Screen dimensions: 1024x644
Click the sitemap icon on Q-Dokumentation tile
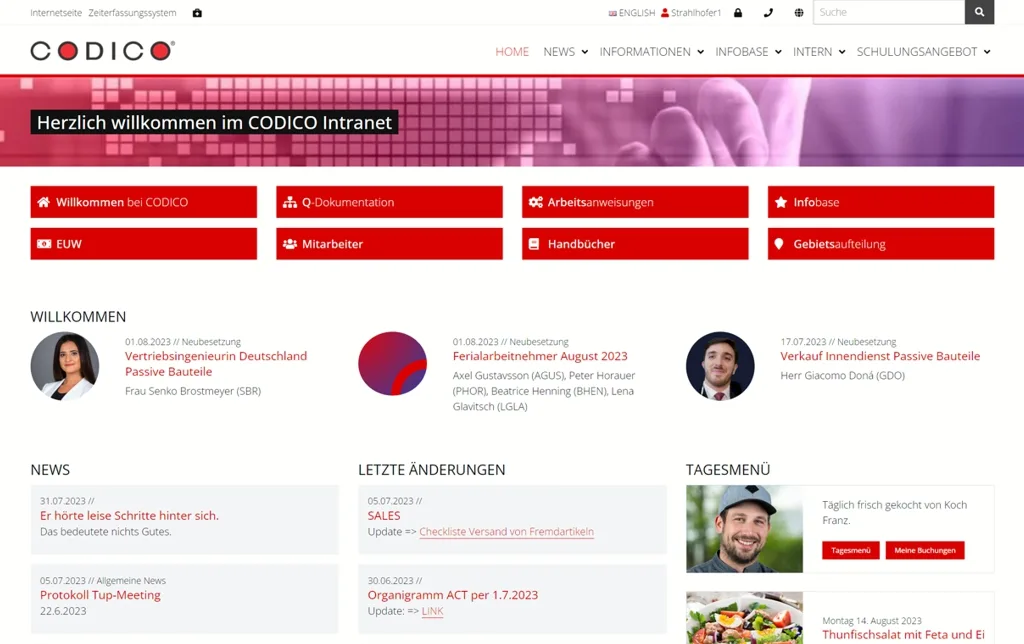click(x=289, y=202)
